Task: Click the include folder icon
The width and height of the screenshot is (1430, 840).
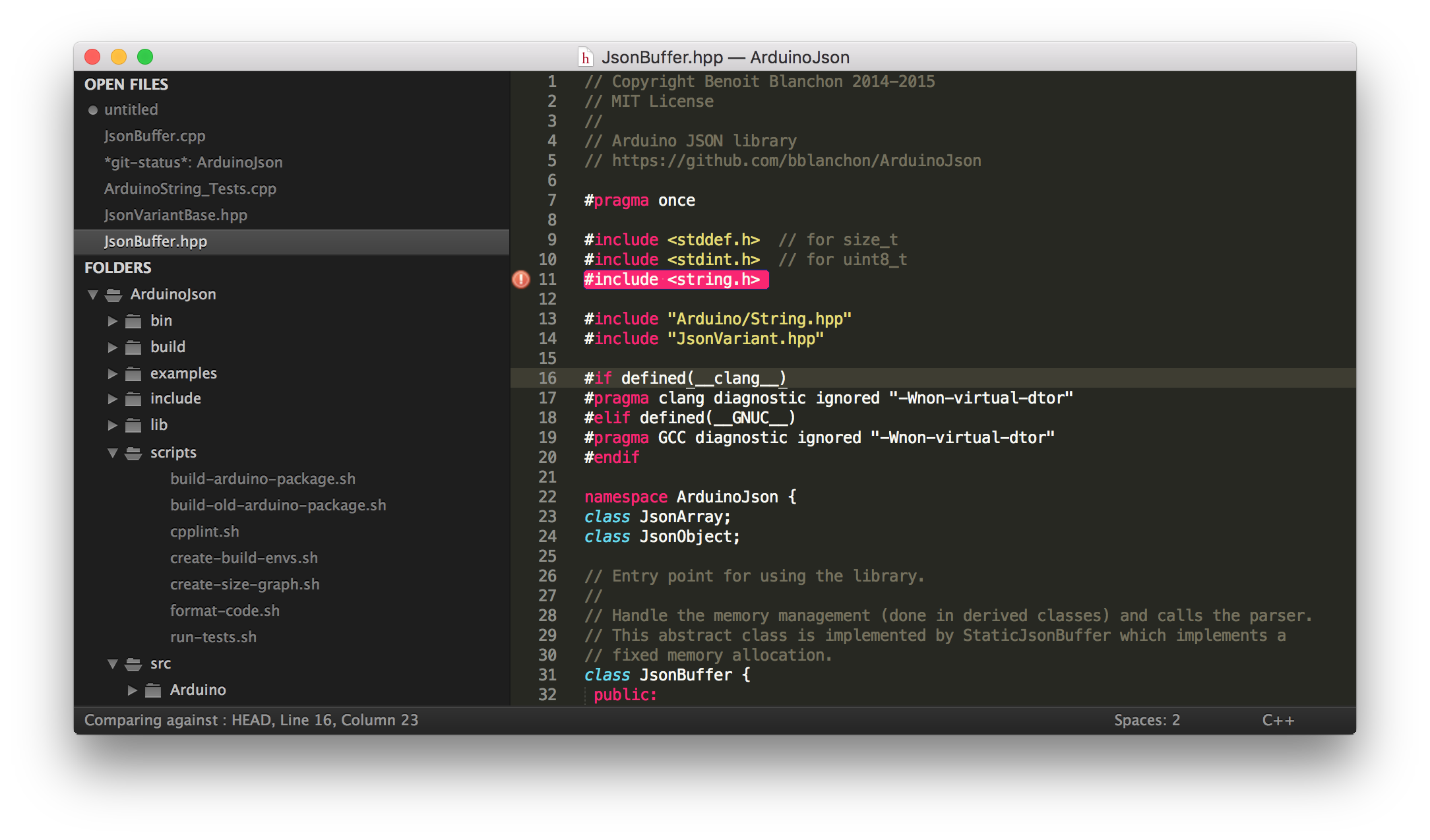Action: point(134,399)
